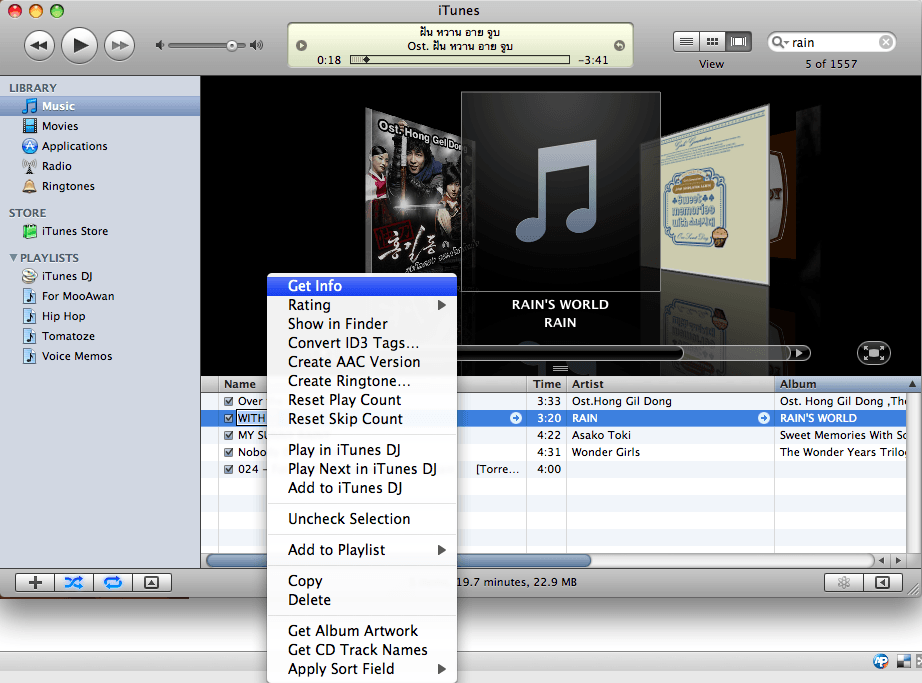Uncheck the MY S song checkbox

click(x=229, y=435)
